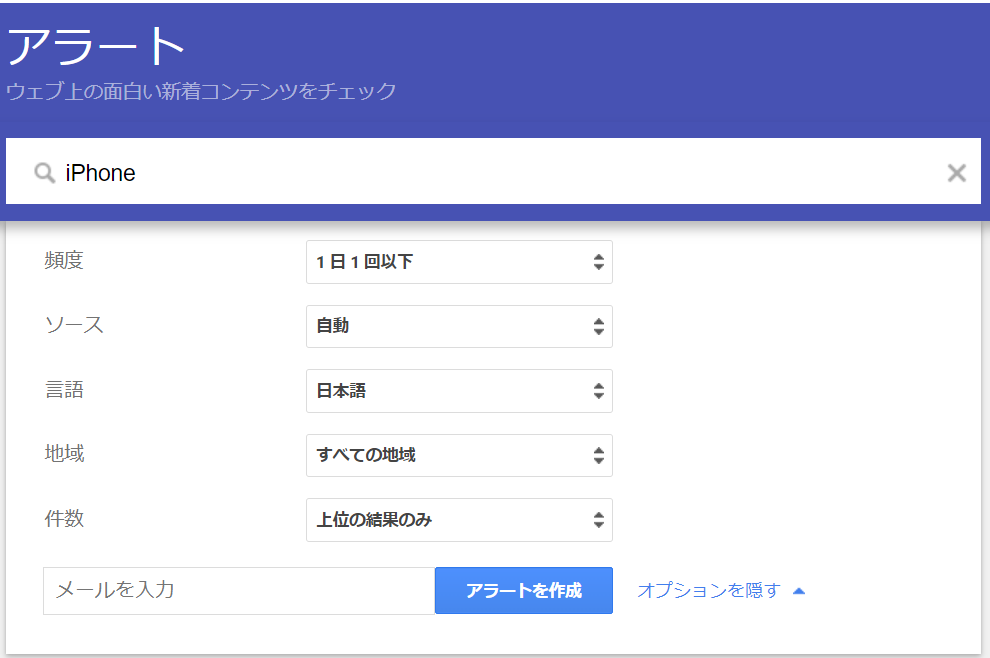Click the ウェブ上の面白い新着コンテンツをチェック subtitle
990x658 pixels.
(201, 91)
